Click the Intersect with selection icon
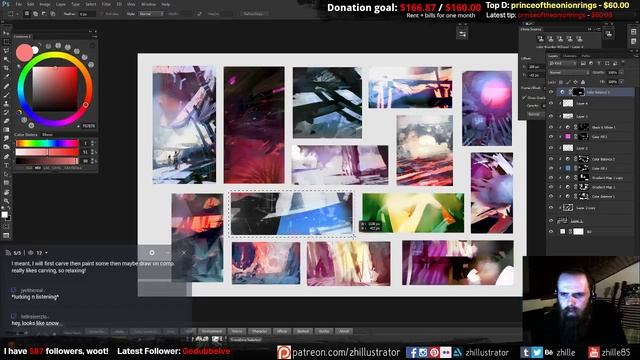Viewport: 640px width, 360px height. [53, 14]
